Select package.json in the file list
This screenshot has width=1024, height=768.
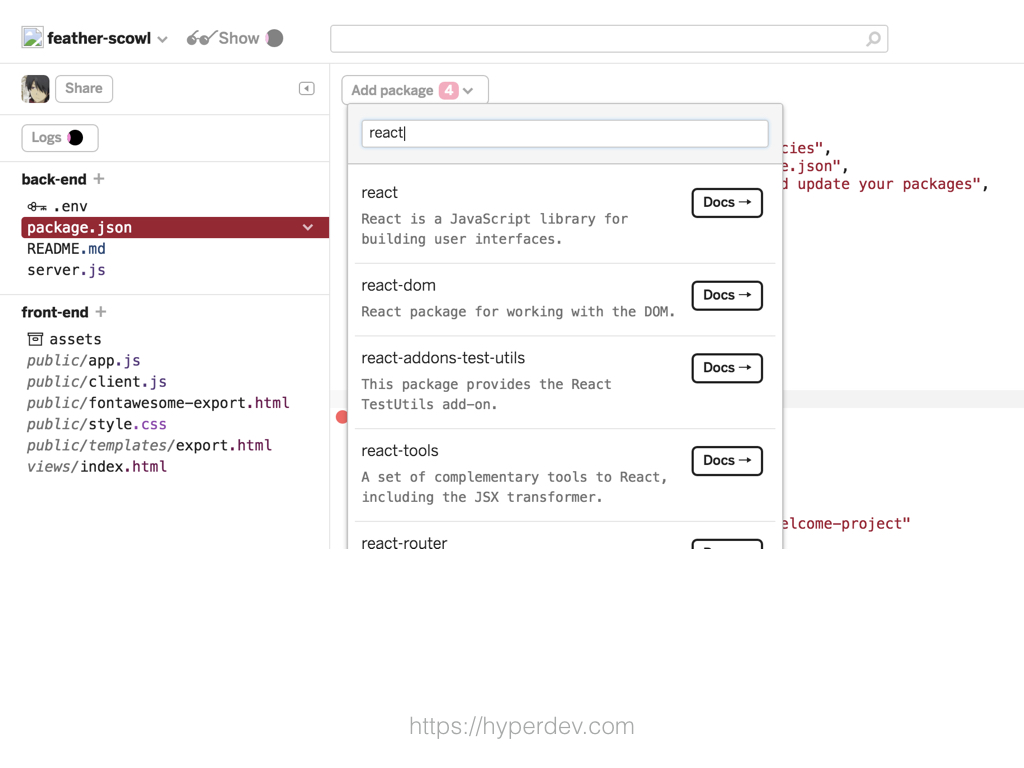coord(175,227)
